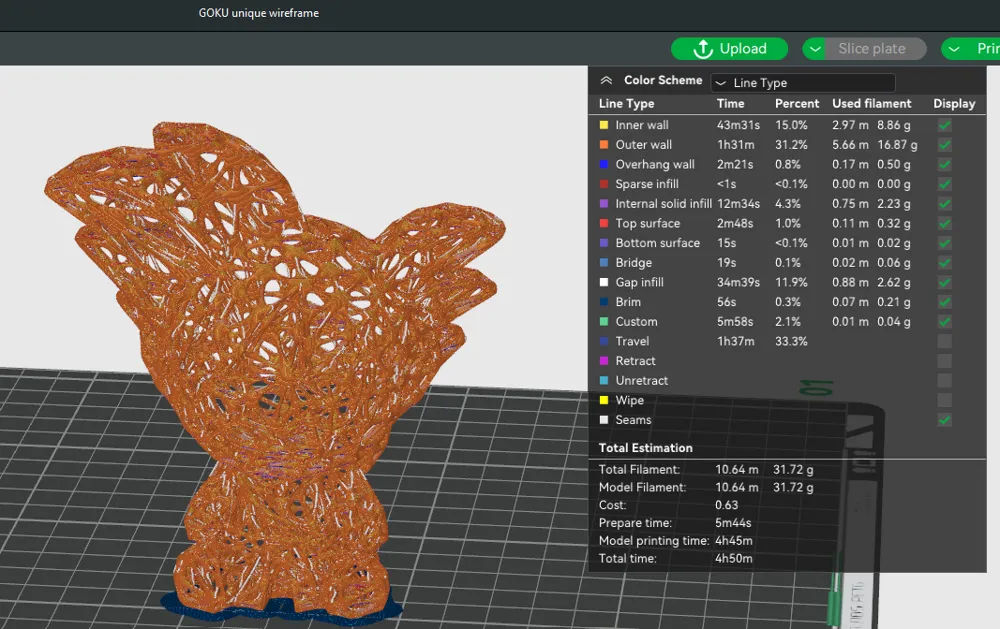Viewport: 1000px width, 629px height.
Task: Uncheck the Overhang wall display checkbox
Action: pyautogui.click(x=945, y=165)
